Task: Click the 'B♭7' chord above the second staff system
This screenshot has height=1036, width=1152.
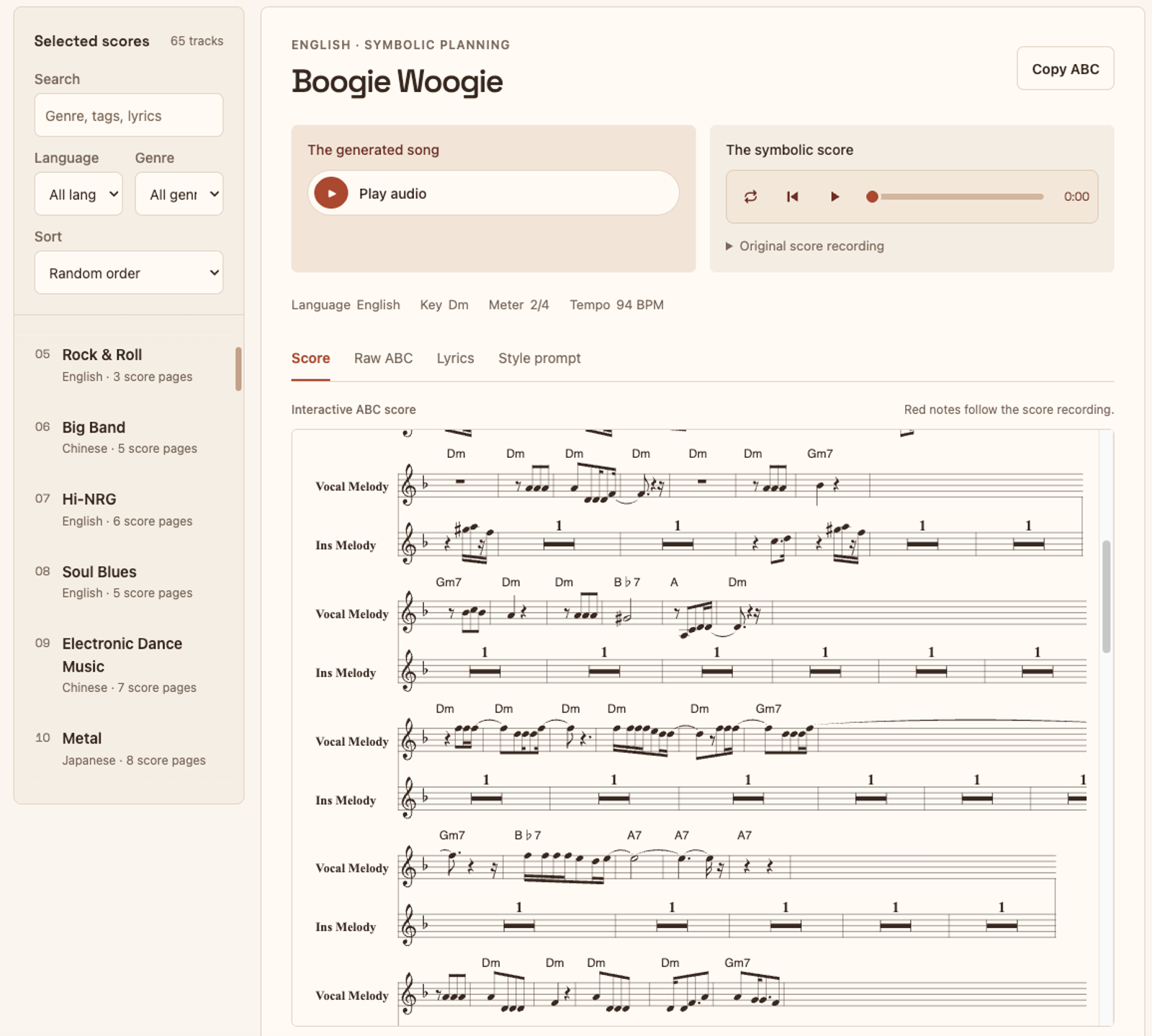Action: [626, 582]
